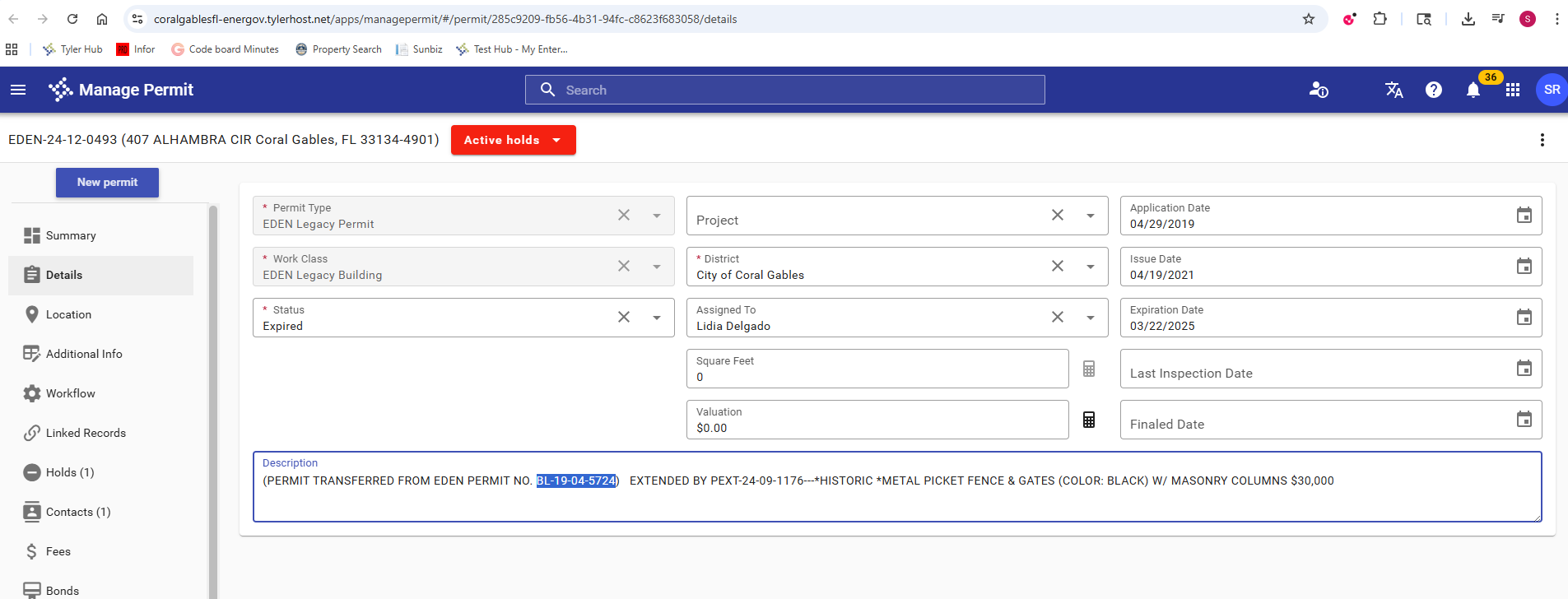This screenshot has width=1568, height=599.
Task: Select Holds (1) in sidebar
Action: [x=70, y=472]
